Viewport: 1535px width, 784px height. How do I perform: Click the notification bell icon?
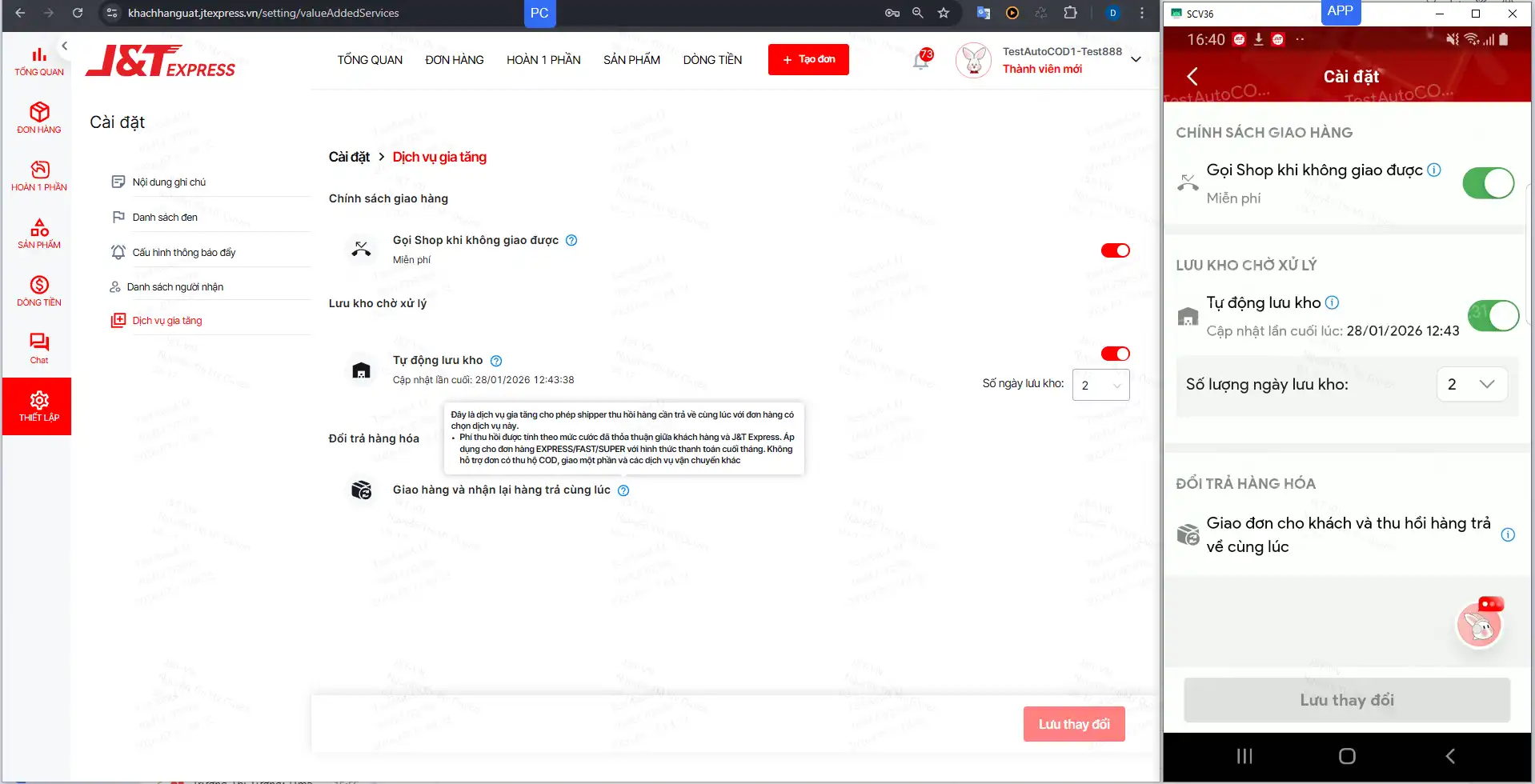(921, 60)
